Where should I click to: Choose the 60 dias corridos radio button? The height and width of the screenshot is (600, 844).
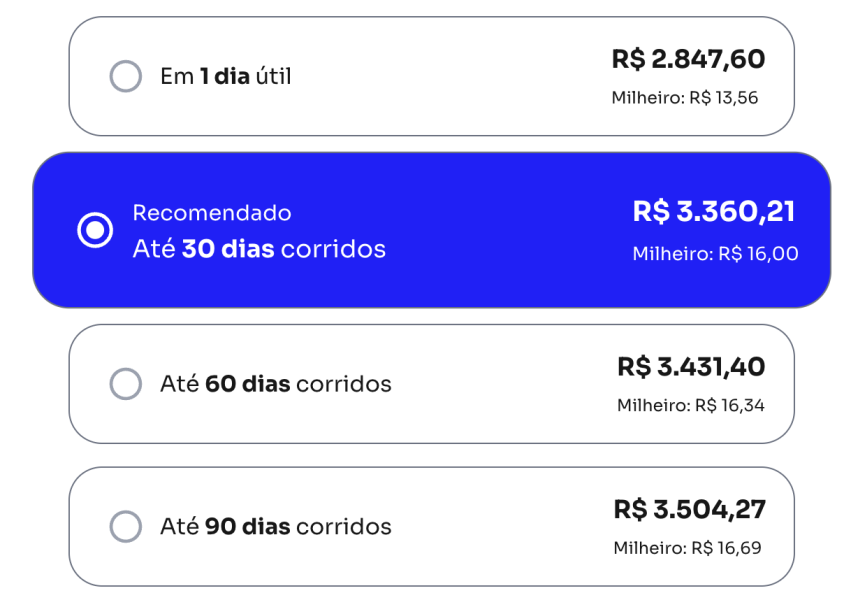point(125,384)
